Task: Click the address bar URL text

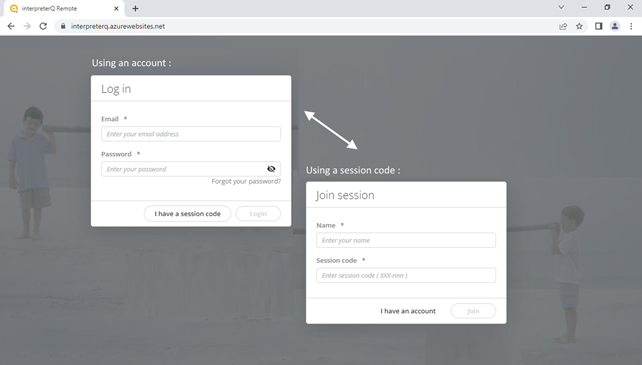Action: point(118,26)
